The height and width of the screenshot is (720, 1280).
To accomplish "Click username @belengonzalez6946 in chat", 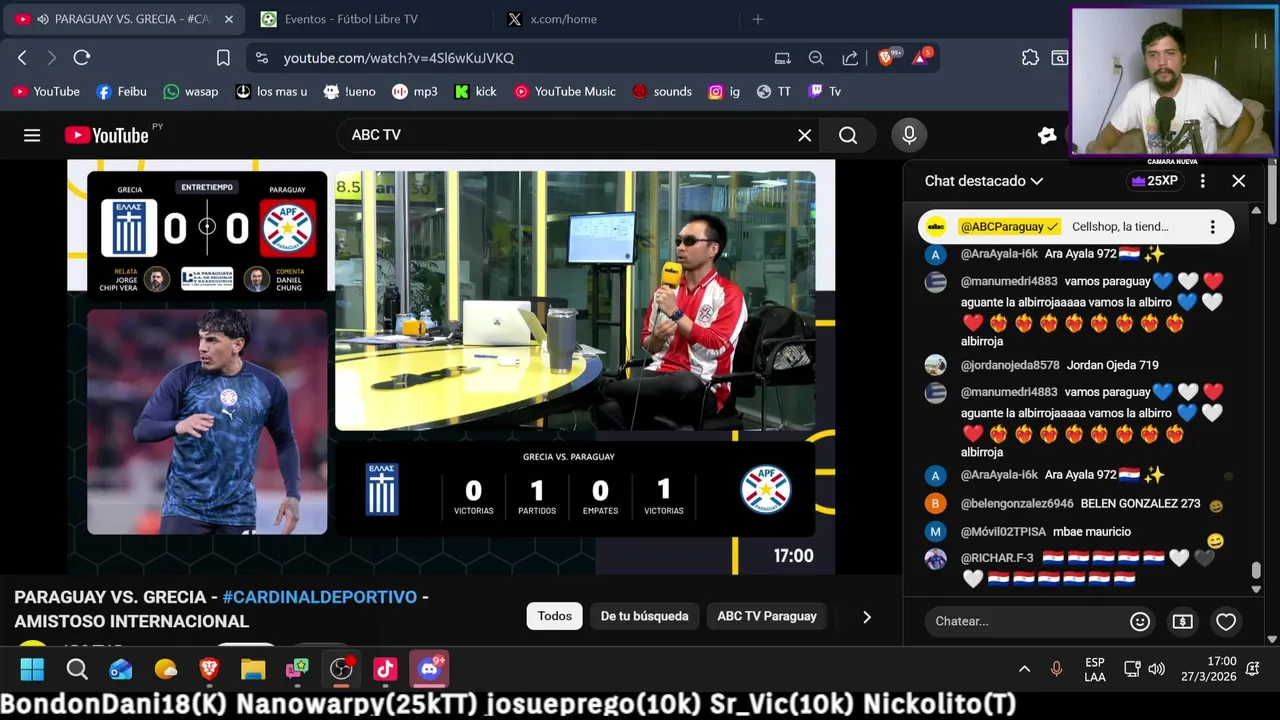I will (1017, 504).
